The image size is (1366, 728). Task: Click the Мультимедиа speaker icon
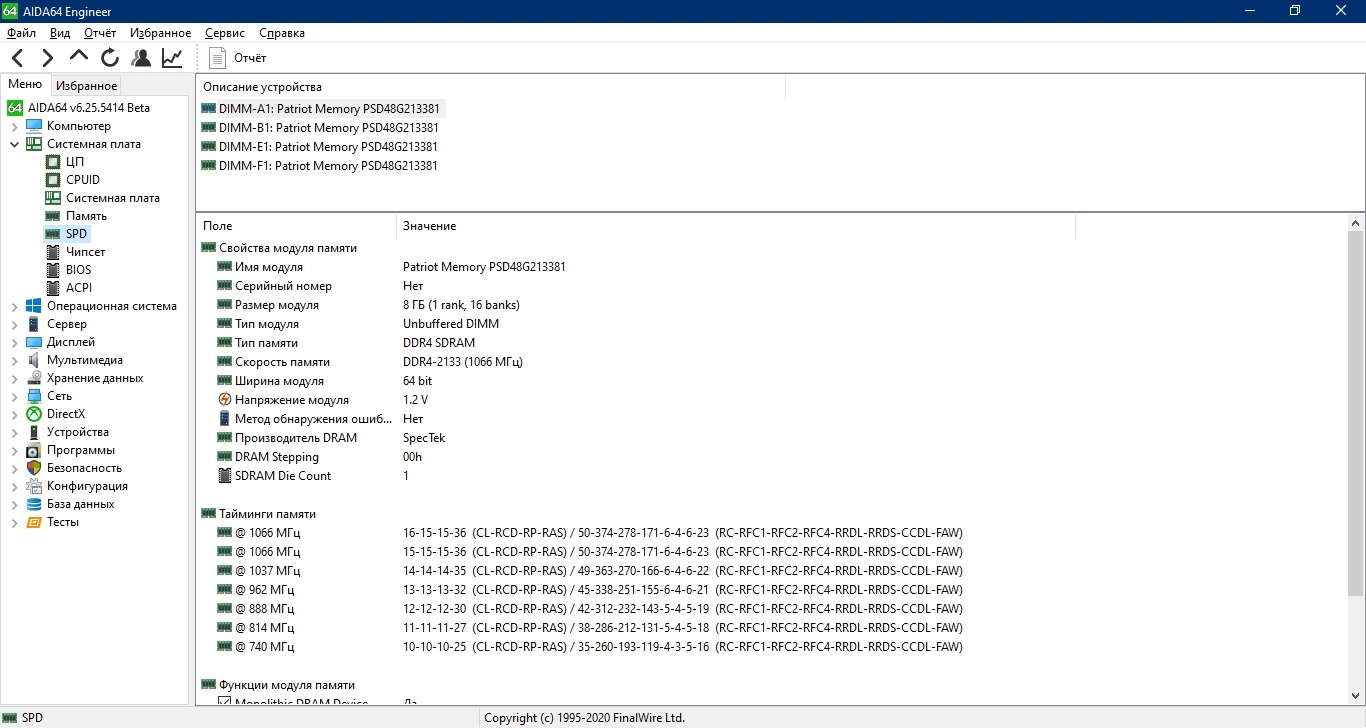pyautogui.click(x=34, y=360)
